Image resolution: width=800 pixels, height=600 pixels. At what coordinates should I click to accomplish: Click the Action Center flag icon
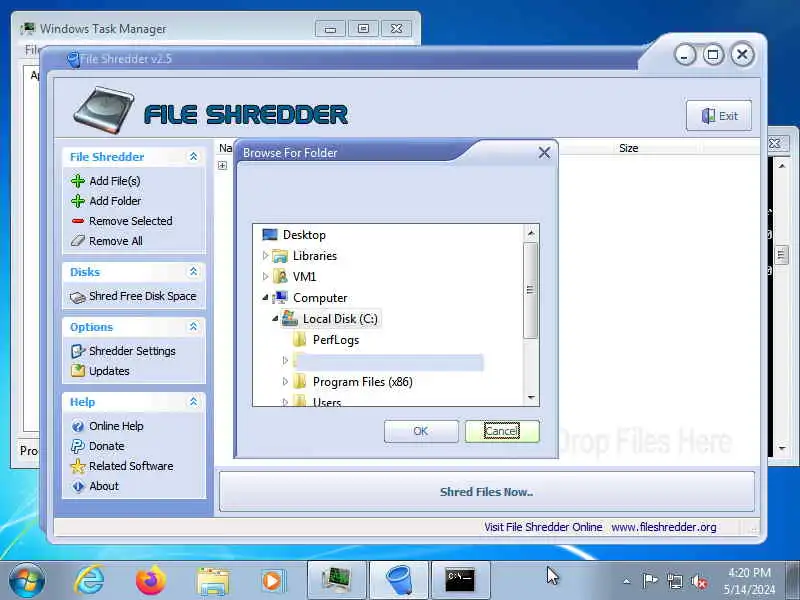(650, 581)
